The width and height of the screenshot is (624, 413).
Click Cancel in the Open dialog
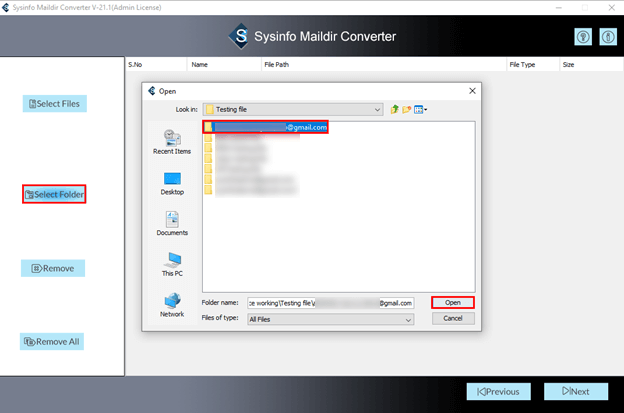[453, 318]
